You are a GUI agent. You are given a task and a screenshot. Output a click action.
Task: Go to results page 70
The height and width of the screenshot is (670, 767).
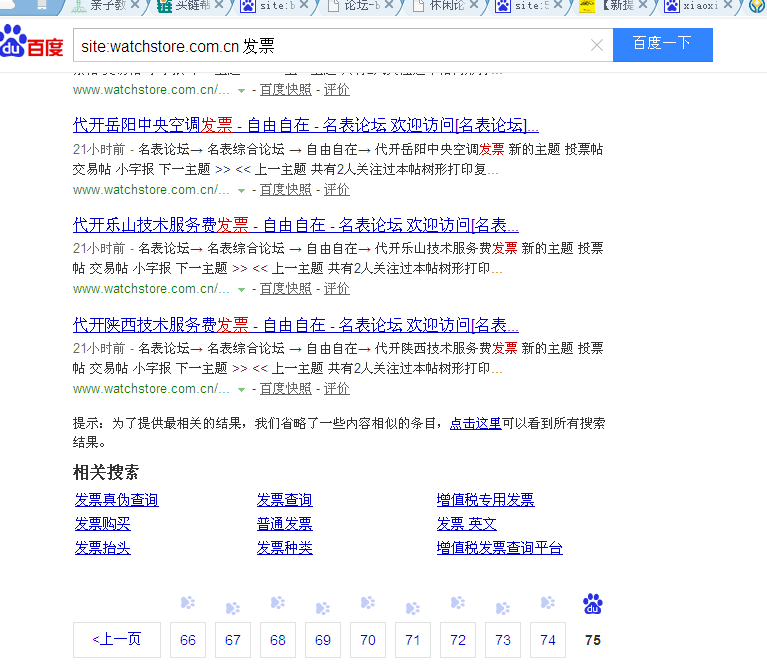click(x=368, y=640)
